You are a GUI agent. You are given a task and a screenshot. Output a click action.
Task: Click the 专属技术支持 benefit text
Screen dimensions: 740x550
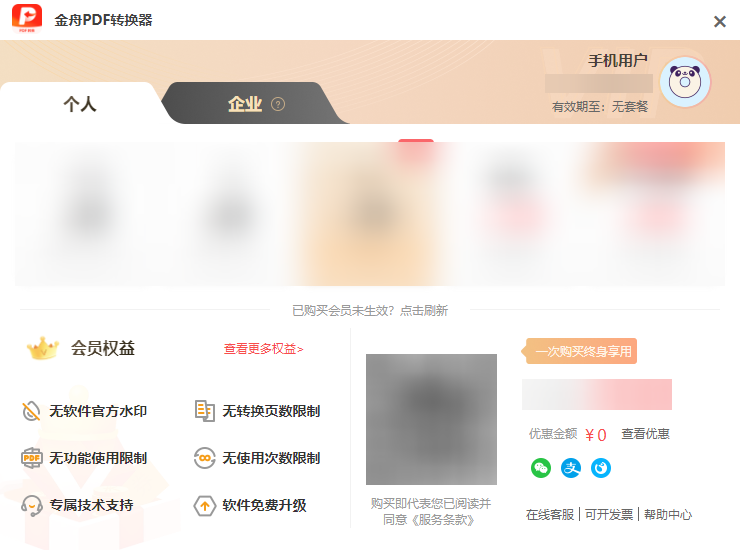(x=92, y=505)
